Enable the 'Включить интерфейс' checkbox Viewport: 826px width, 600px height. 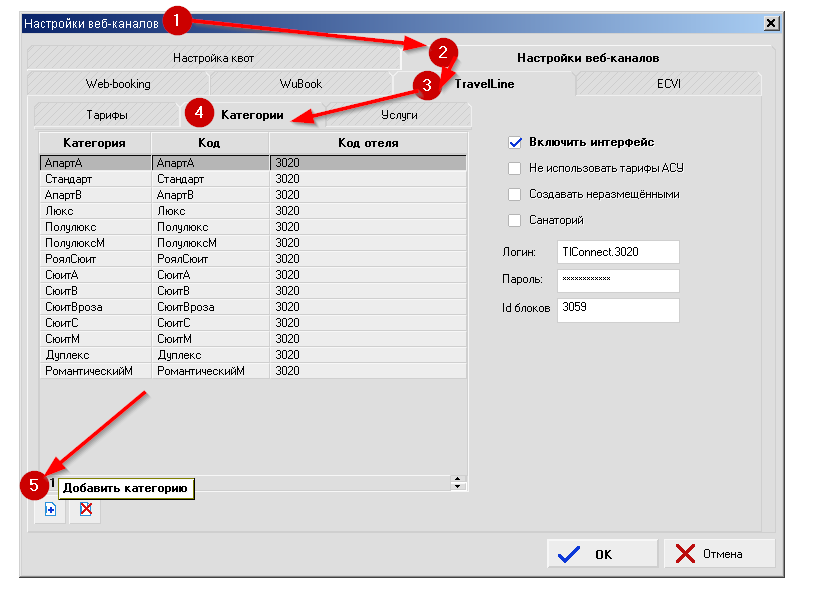pos(515,142)
